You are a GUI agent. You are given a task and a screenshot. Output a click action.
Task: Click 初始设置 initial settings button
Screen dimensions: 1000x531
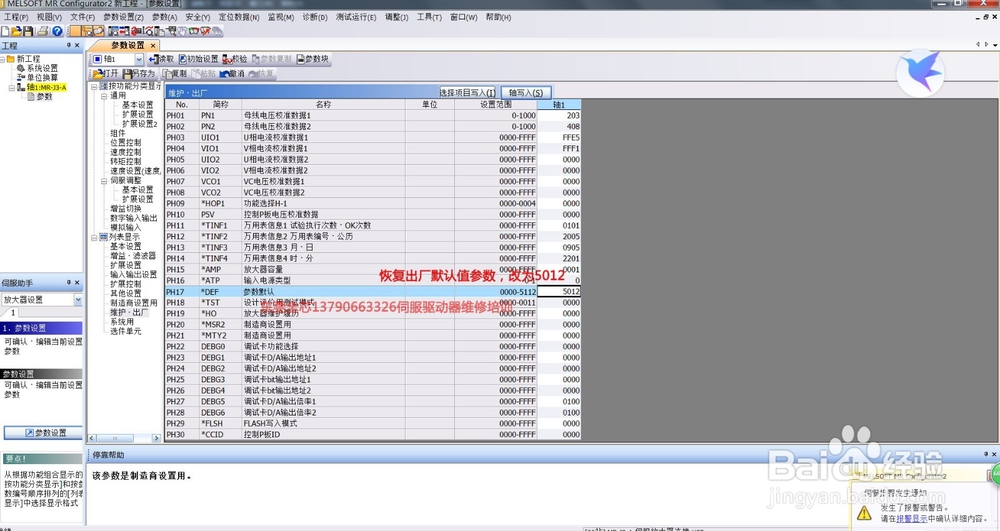pyautogui.click(x=198, y=59)
